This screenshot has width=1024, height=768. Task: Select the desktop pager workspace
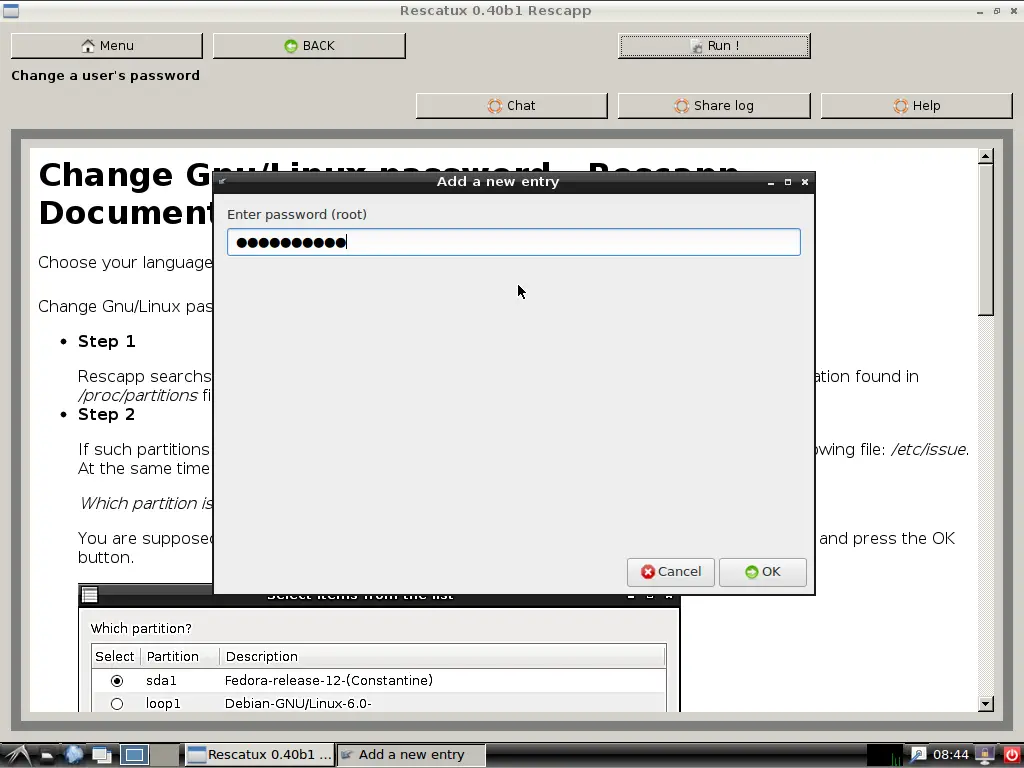pyautogui.click(x=135, y=755)
